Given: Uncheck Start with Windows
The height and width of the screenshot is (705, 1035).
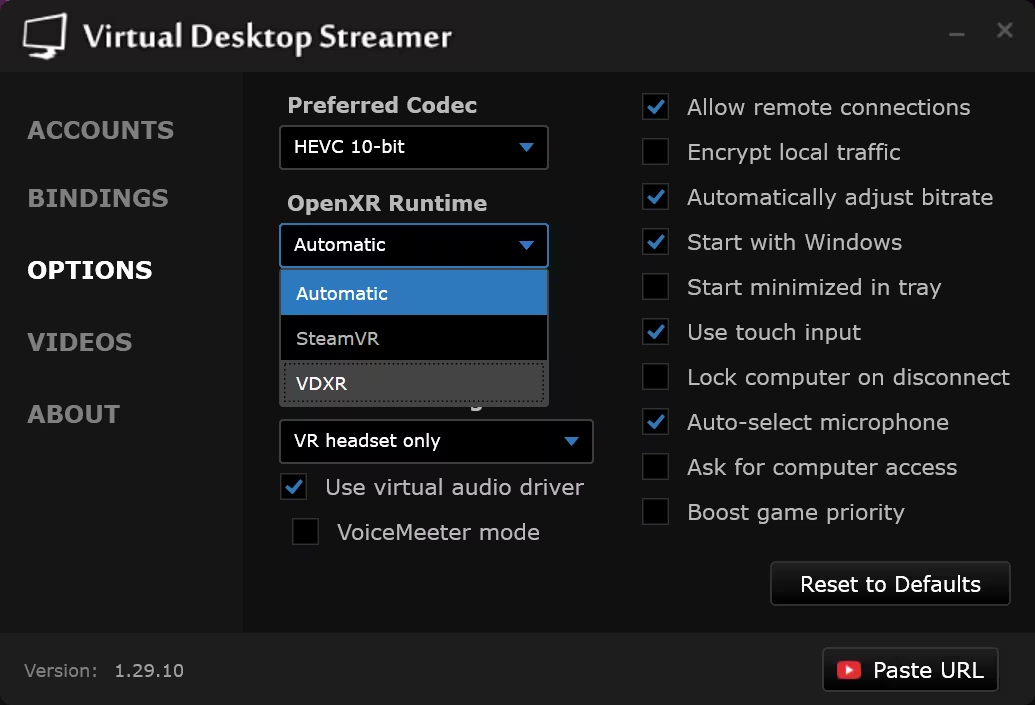Looking at the screenshot, I should tap(655, 242).
